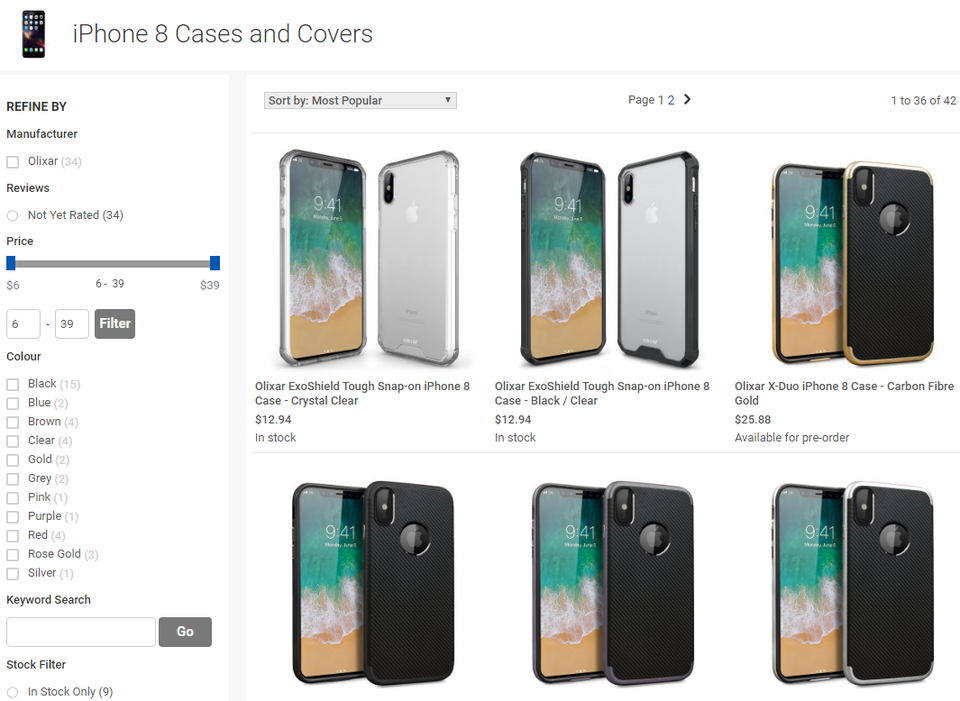Check the Clear colour filter
The height and width of the screenshot is (701, 960).
[x=11, y=440]
